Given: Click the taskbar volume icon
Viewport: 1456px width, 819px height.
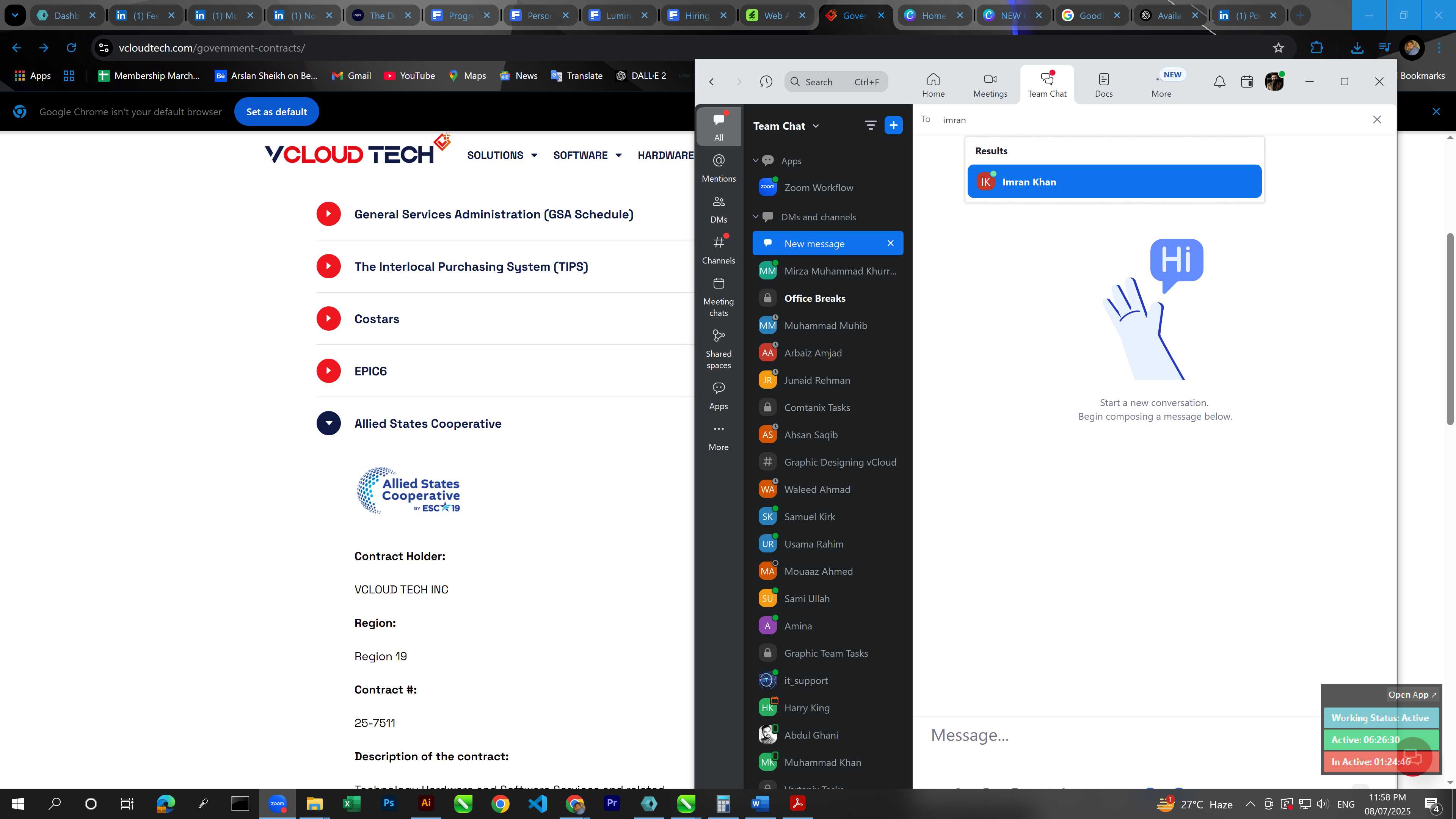Looking at the screenshot, I should pos(1323,804).
